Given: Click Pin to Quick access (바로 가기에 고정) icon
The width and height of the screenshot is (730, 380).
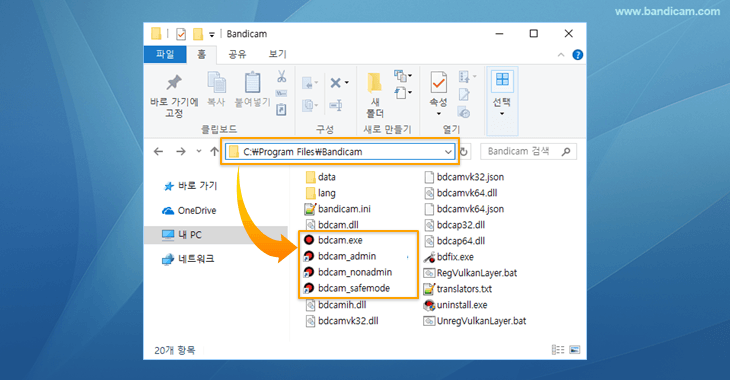Looking at the screenshot, I should [174, 83].
